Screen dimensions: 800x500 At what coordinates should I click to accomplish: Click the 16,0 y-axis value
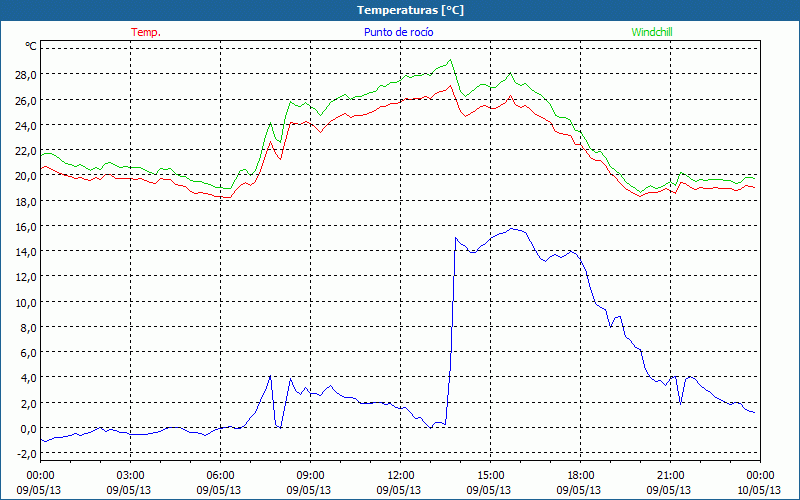[x=26, y=227]
